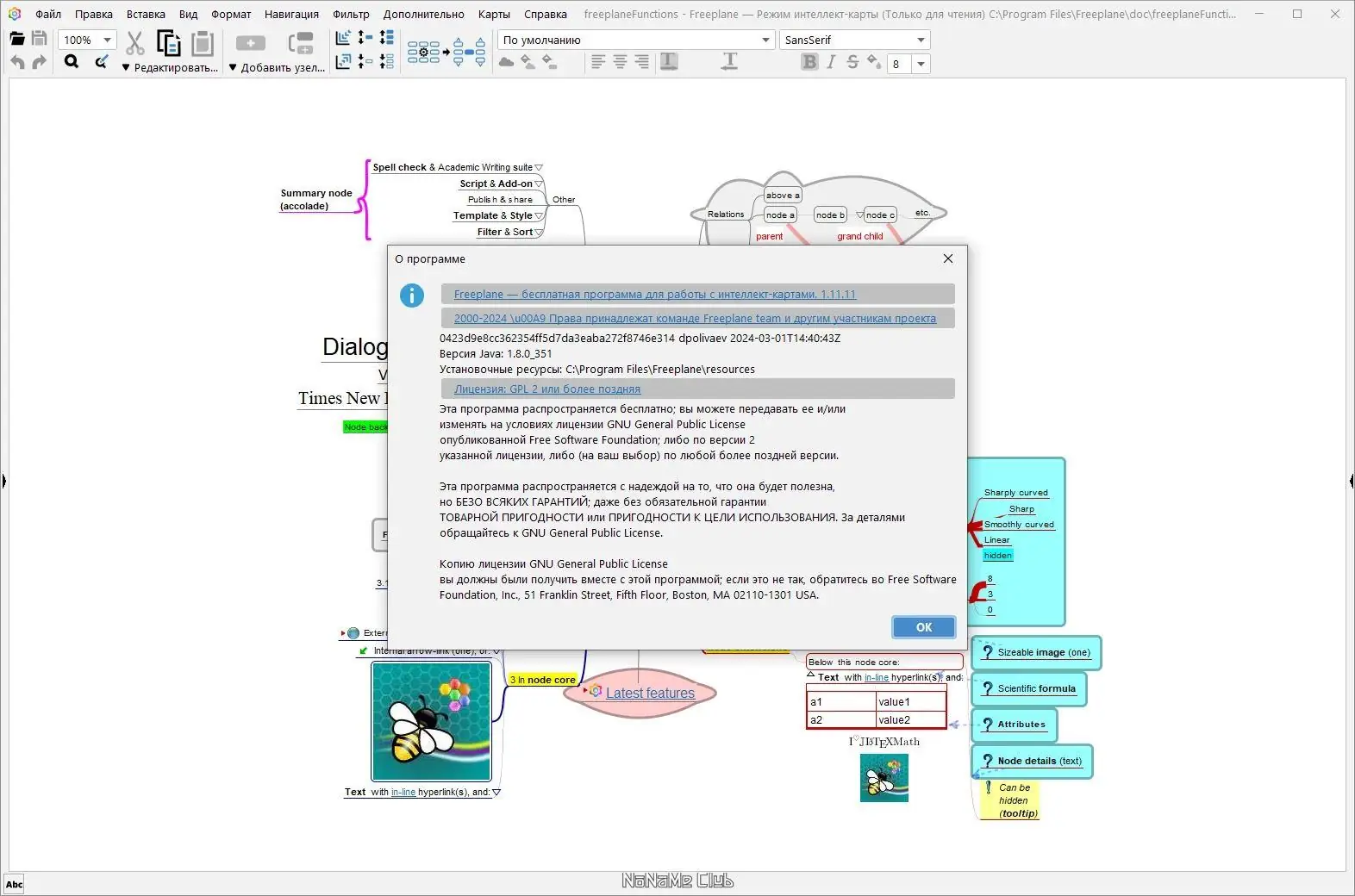Click the magnifier search icon
This screenshot has width=1355, height=896.
pyautogui.click(x=72, y=61)
